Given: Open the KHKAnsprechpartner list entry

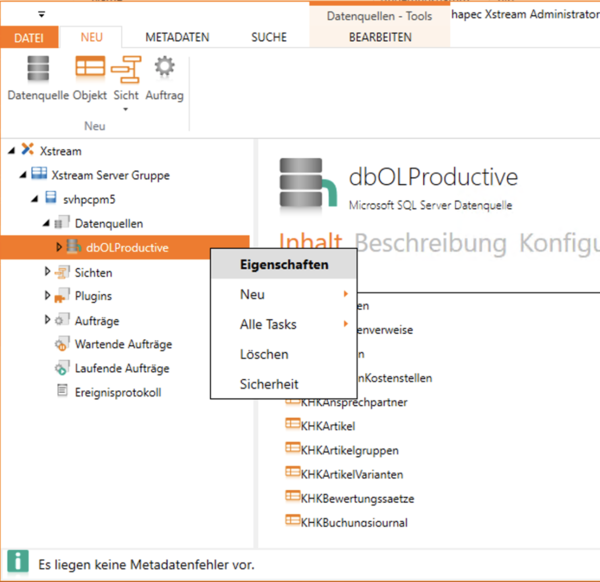Looking at the screenshot, I should (354, 402).
